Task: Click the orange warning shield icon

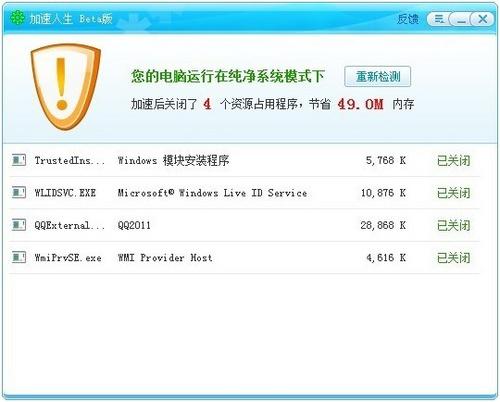Action: tap(65, 86)
